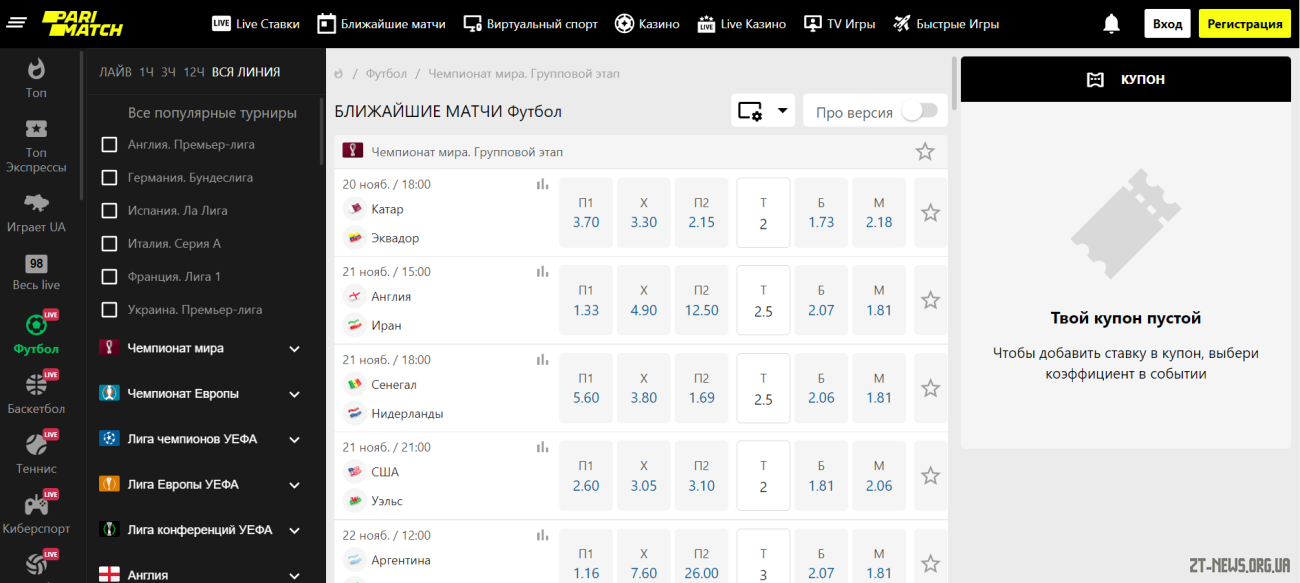This screenshot has width=1300, height=583.
Task: Add Аргентина match to favorites
Action: [930, 563]
